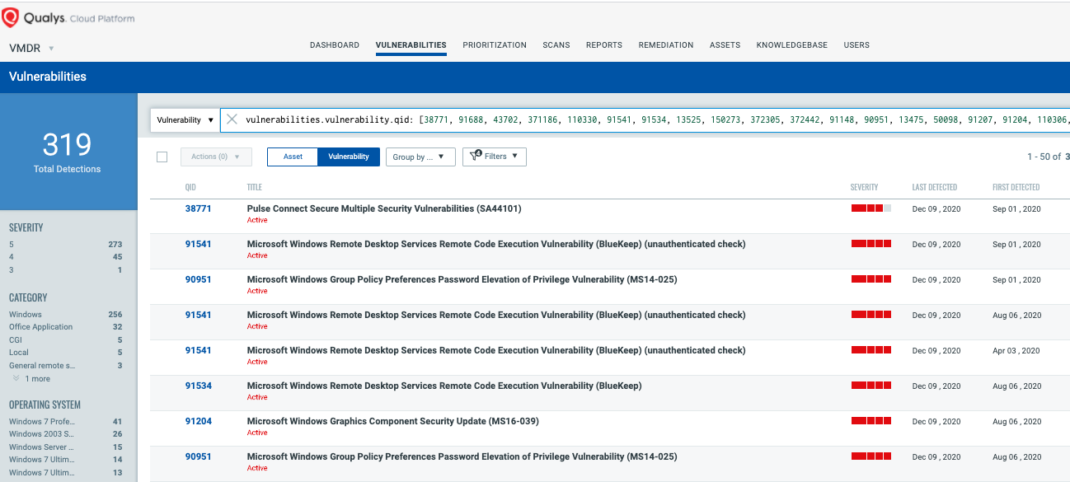Go to the Dashboard tab

[x=334, y=45]
